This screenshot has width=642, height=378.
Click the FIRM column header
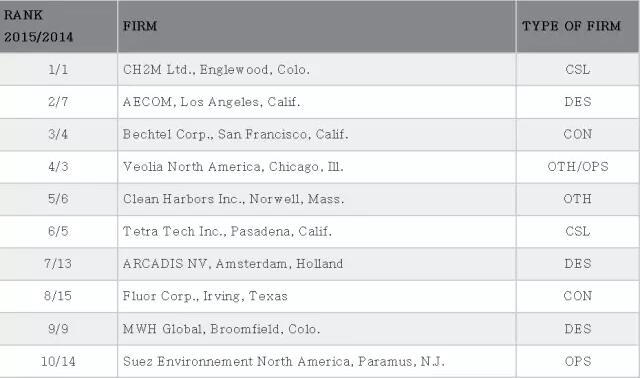pos(316,26)
